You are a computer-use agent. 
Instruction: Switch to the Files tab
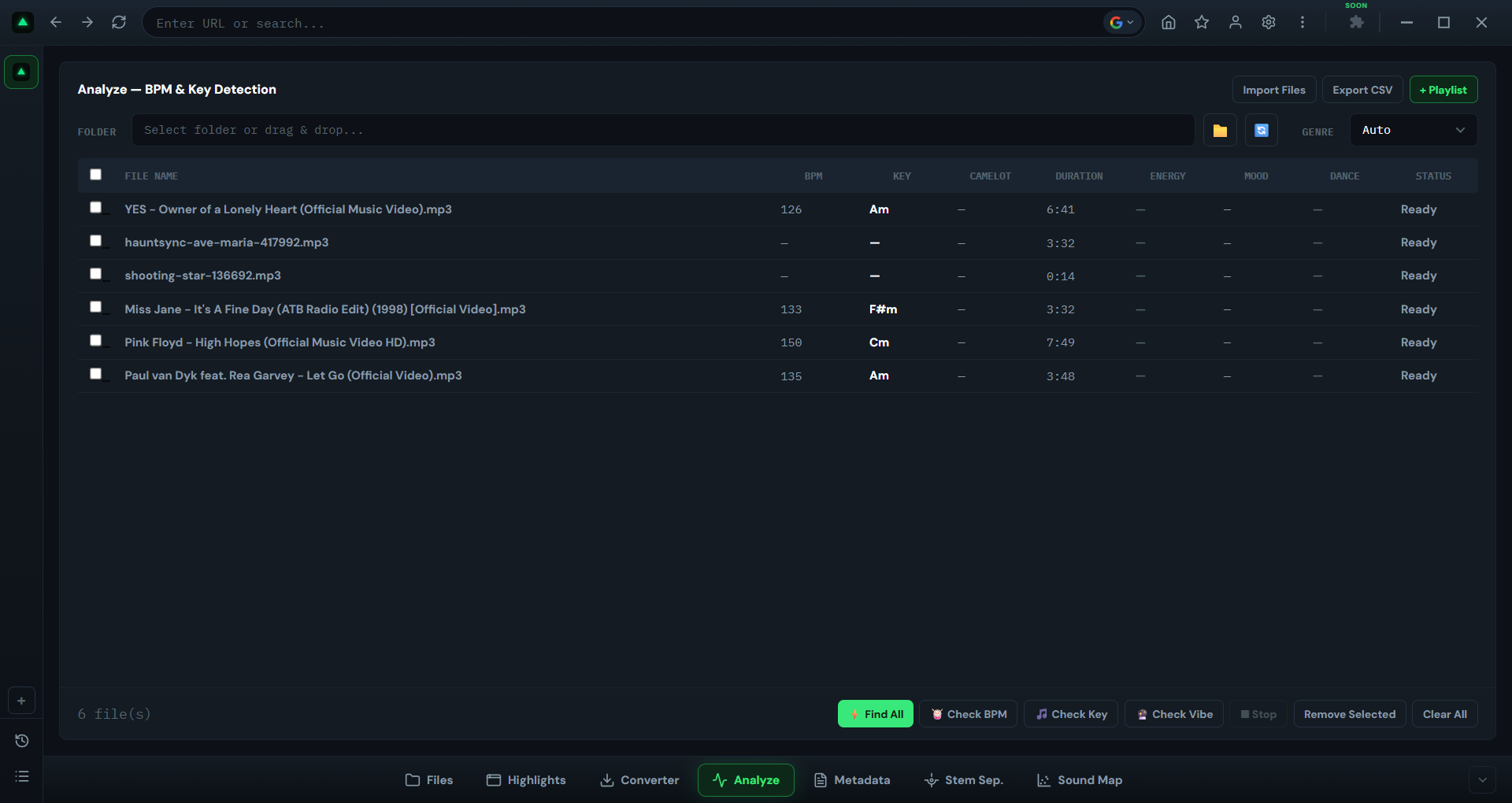click(429, 780)
